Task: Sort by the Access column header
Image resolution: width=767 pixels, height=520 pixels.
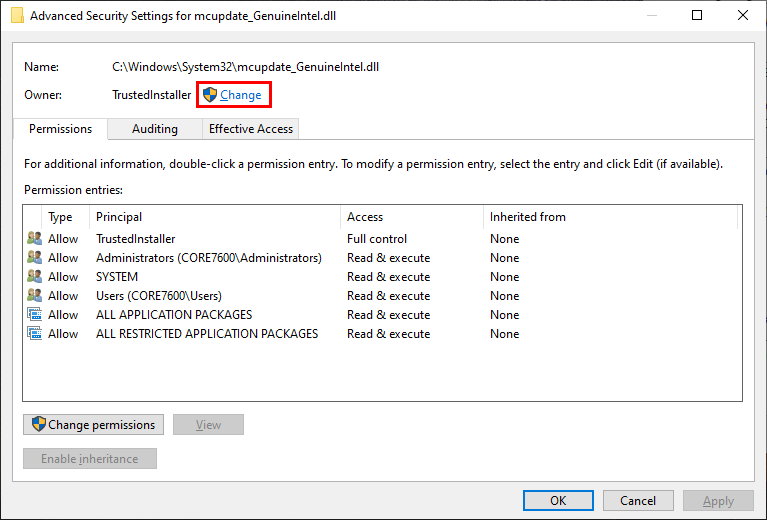Action: [x=411, y=217]
